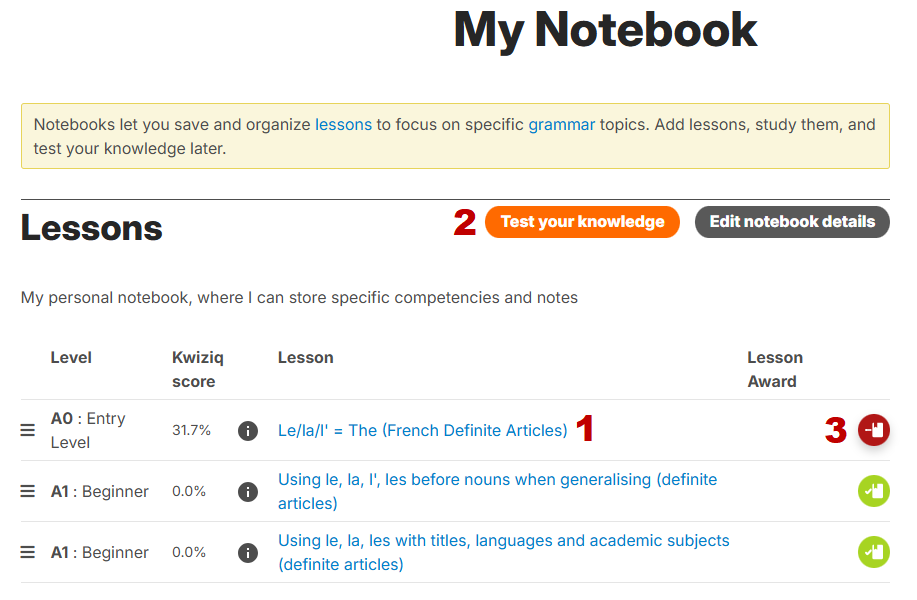Open Edit notebook details

click(791, 222)
